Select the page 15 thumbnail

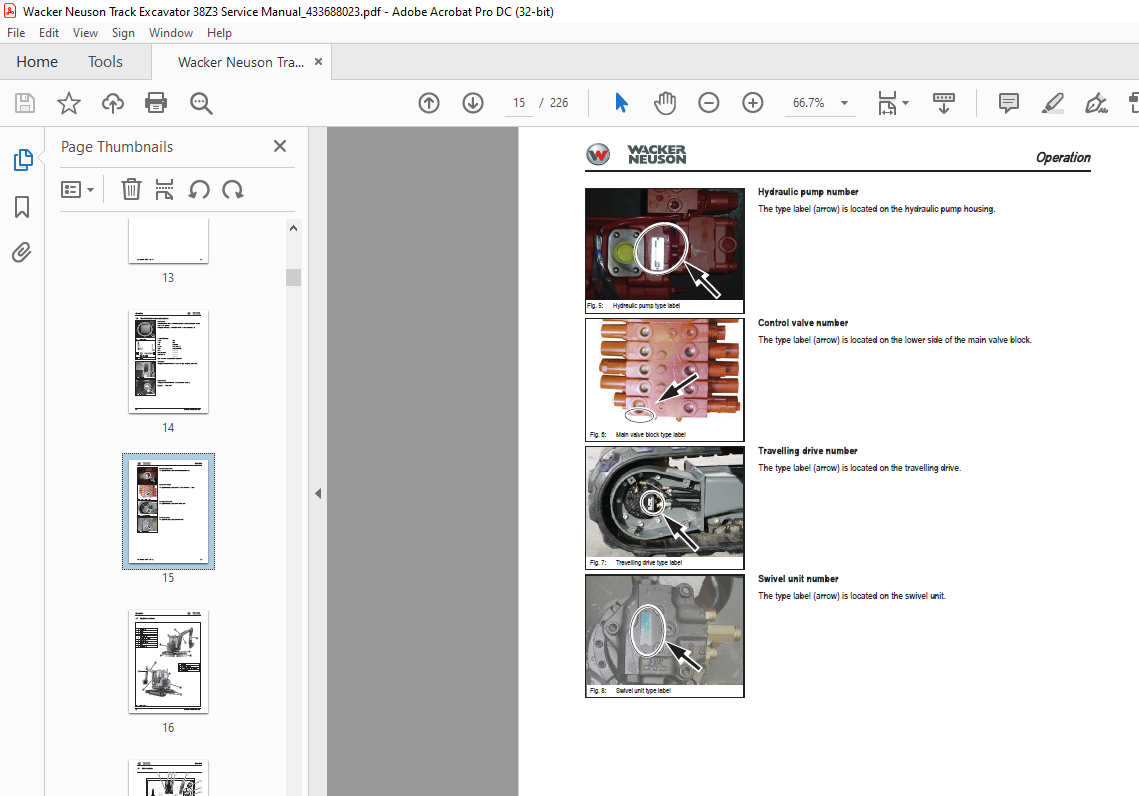point(169,511)
